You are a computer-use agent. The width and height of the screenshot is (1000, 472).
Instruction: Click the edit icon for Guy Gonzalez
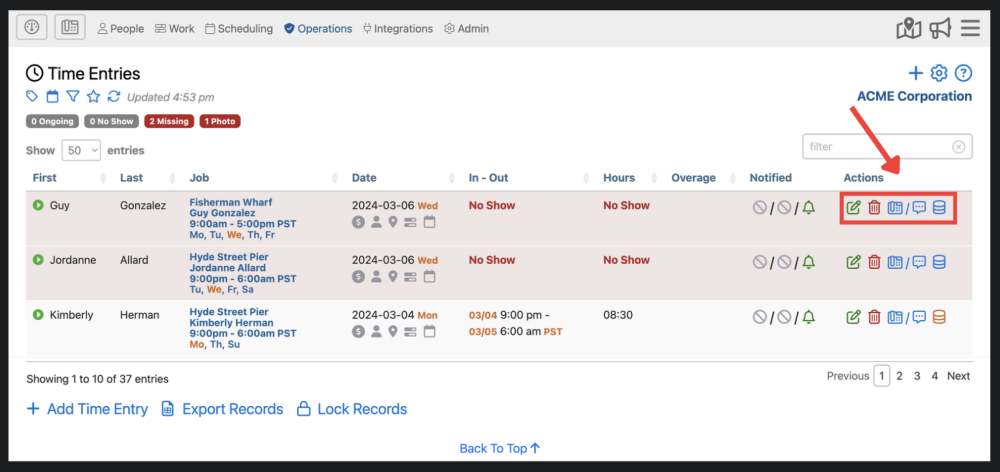[853, 208]
